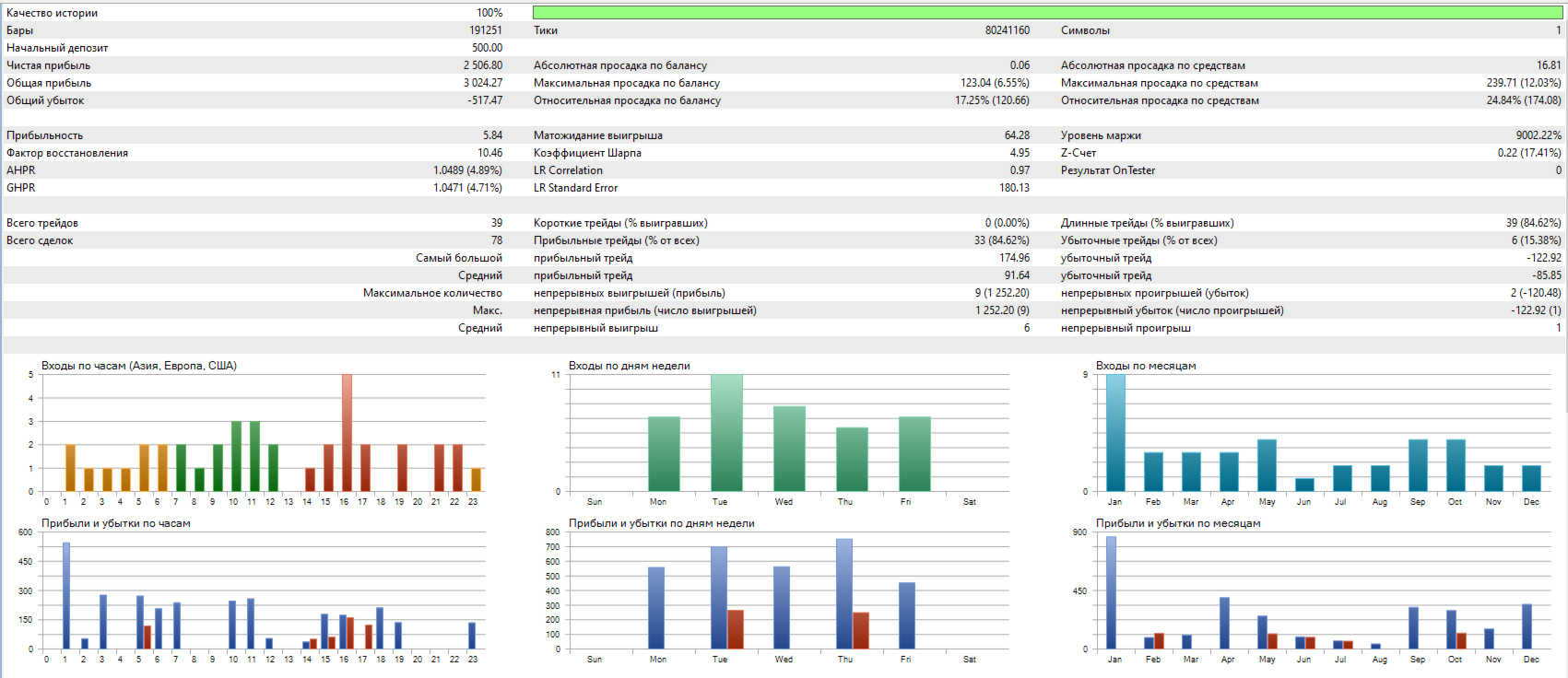Click the Thu blue profit bar in weekday chart
The image size is (1568, 678).
click(844, 594)
